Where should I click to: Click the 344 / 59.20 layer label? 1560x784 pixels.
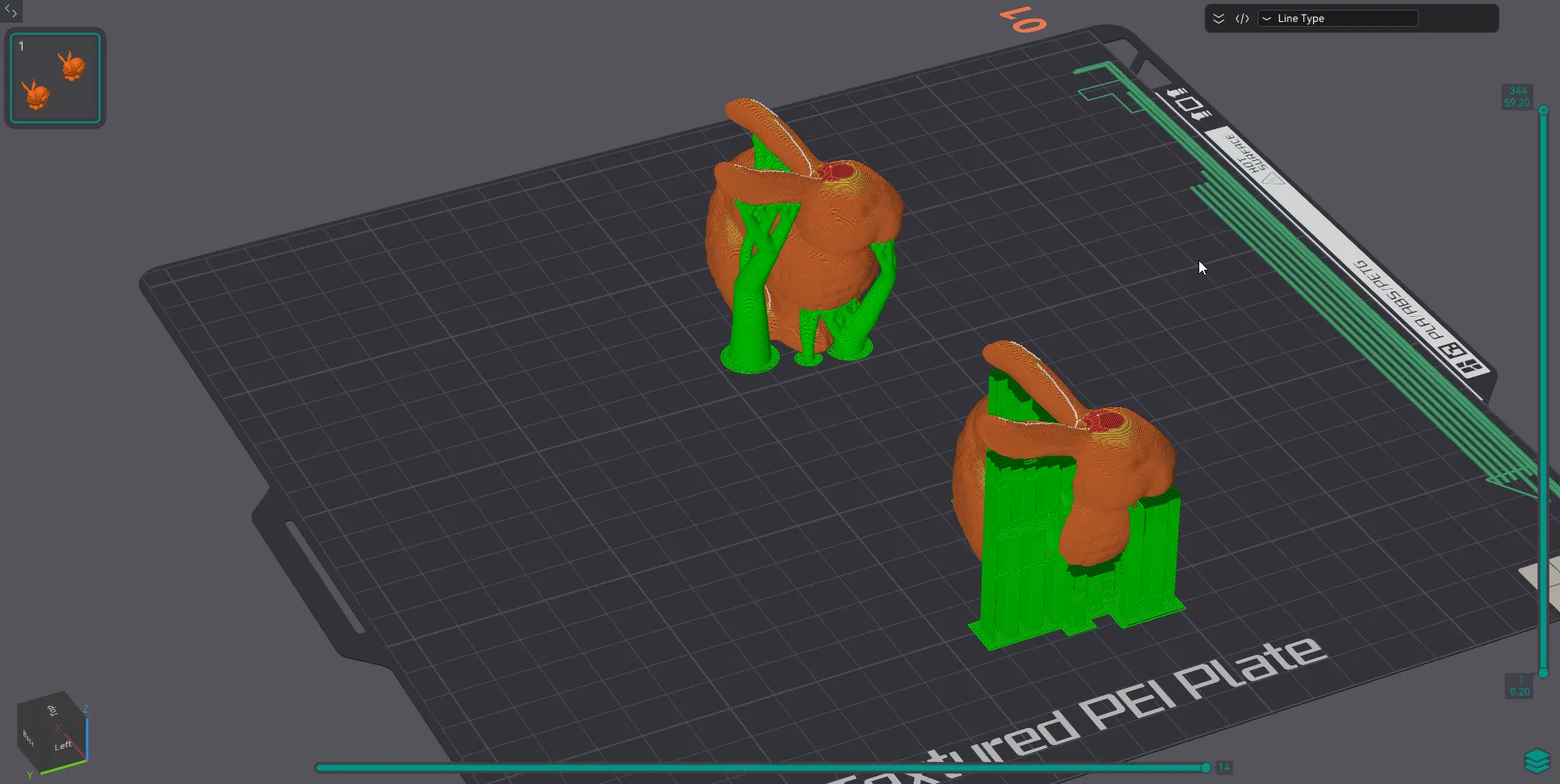1517,97
